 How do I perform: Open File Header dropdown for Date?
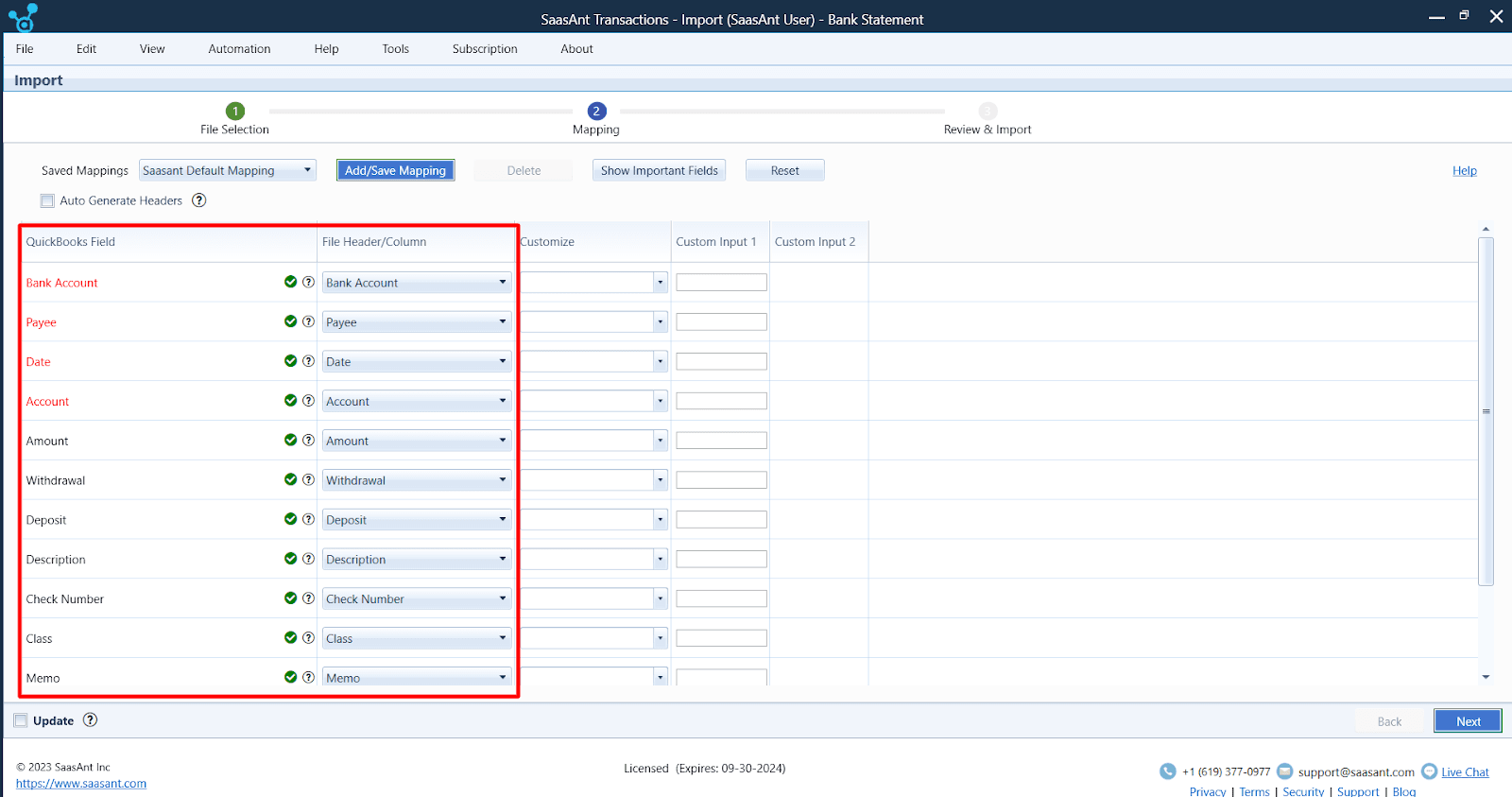(417, 362)
